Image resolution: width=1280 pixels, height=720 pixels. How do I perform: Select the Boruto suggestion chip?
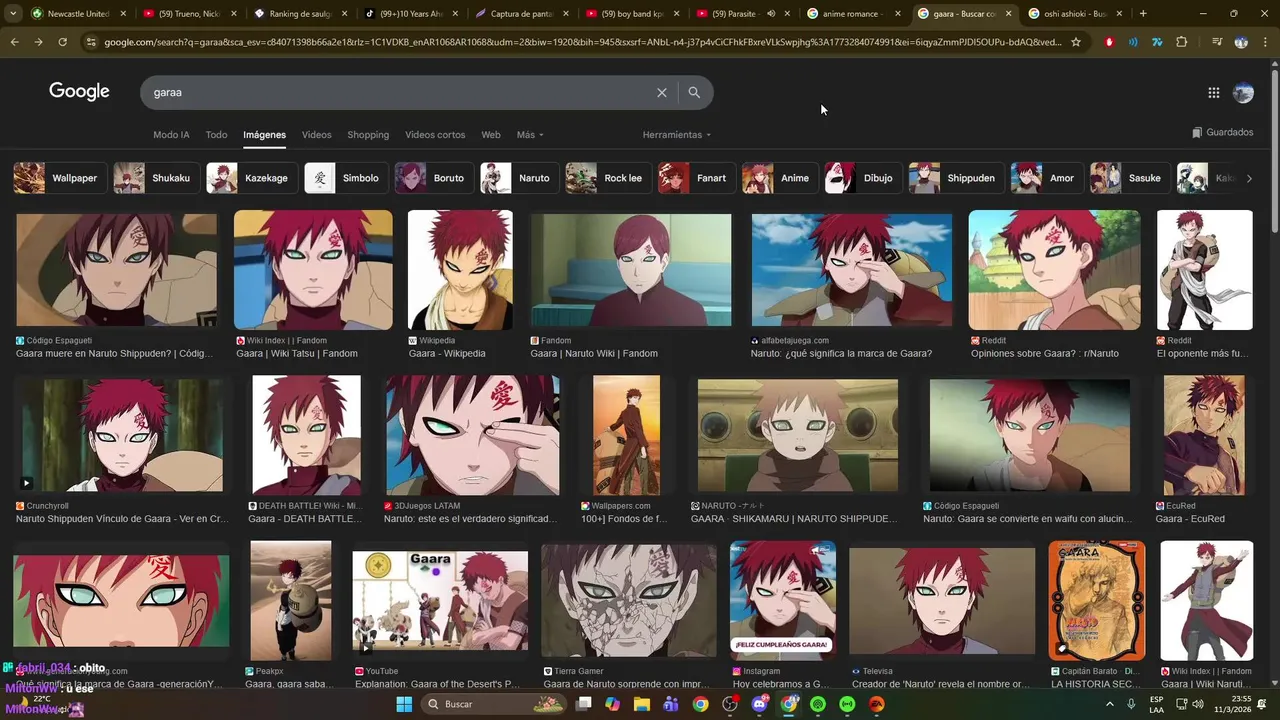coord(432,178)
